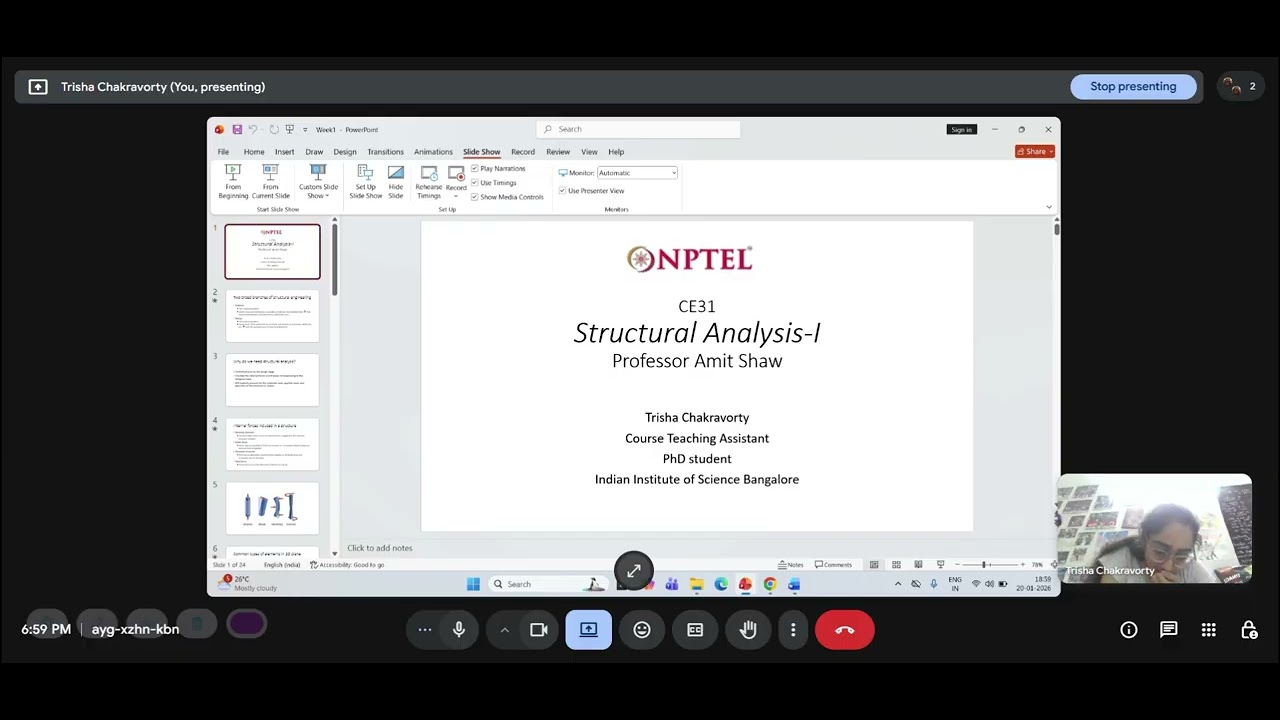
Task: Toggle camera in Meet call bar
Action: [x=539, y=630]
